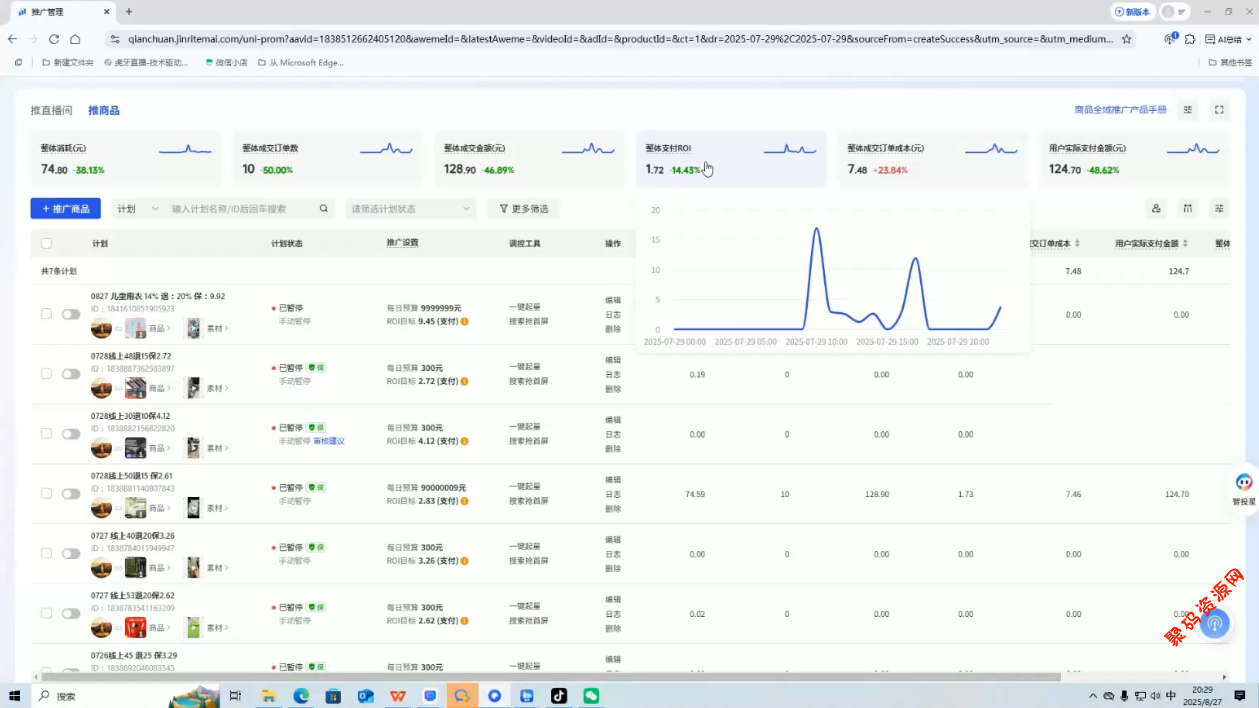Image resolution: width=1259 pixels, height=708 pixels.
Task: Click the fullscreen expand icon at top right
Action: pos(1219,110)
